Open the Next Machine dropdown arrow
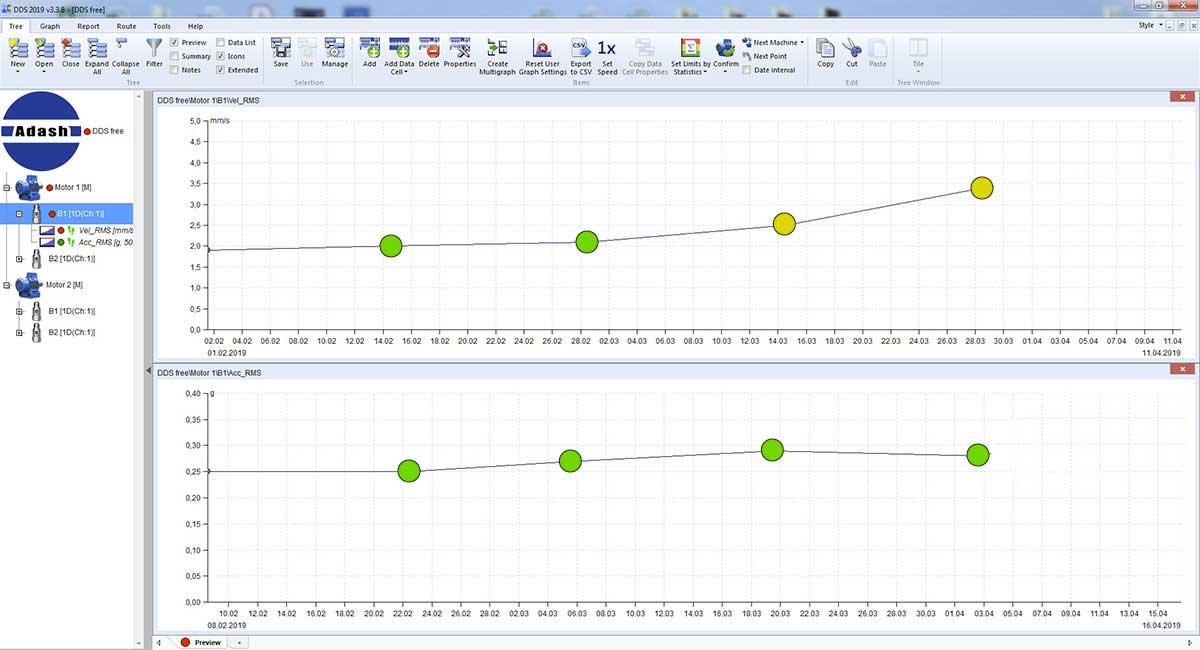The height and width of the screenshot is (650, 1200). (x=802, y=43)
